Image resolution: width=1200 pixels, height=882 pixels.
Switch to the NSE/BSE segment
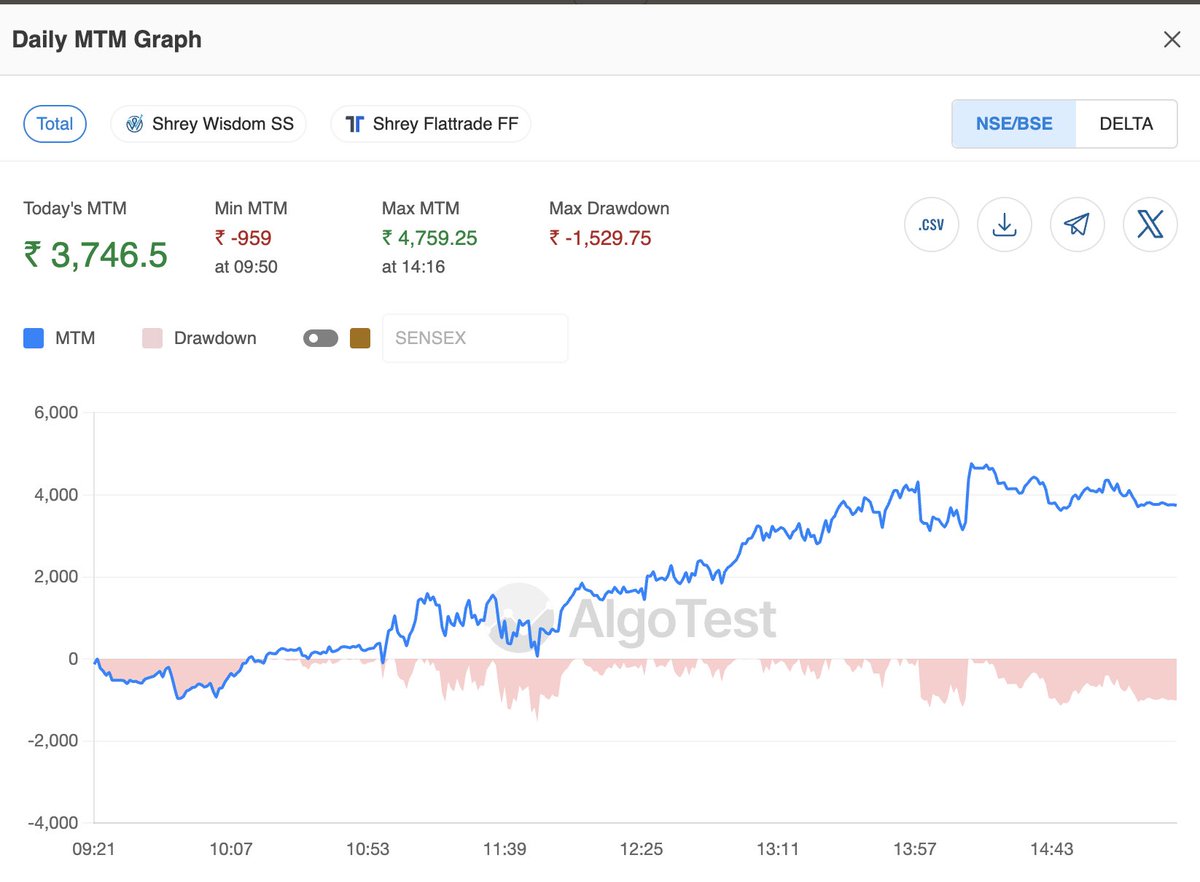(x=1014, y=124)
